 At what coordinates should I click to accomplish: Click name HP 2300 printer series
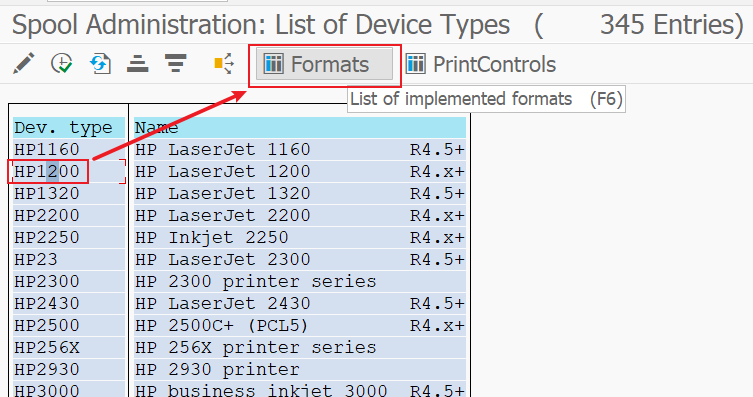coord(256,282)
